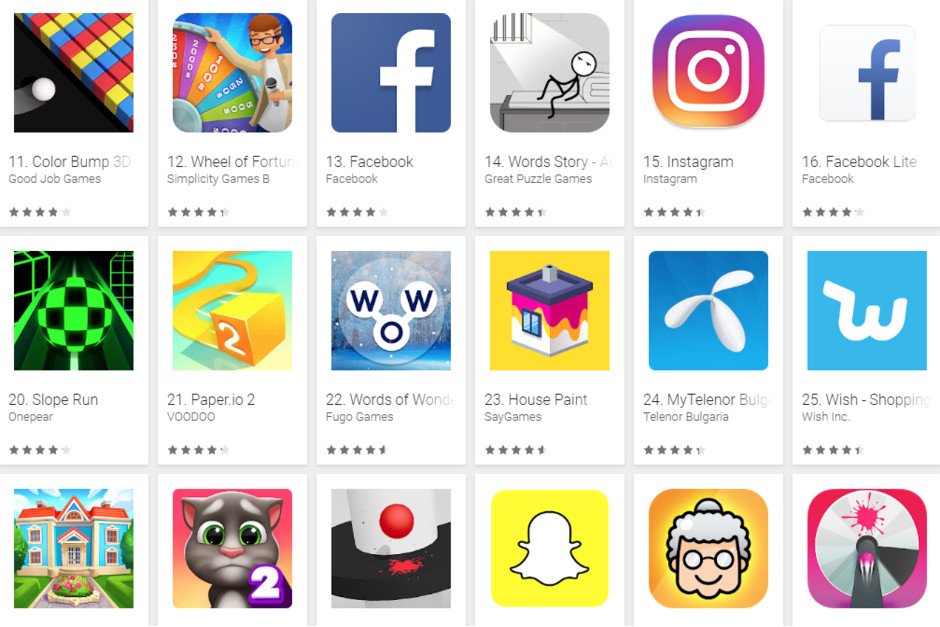Open the Words of Wonders WOW icon
Screen dimensions: 940x627
pyautogui.click(x=391, y=311)
